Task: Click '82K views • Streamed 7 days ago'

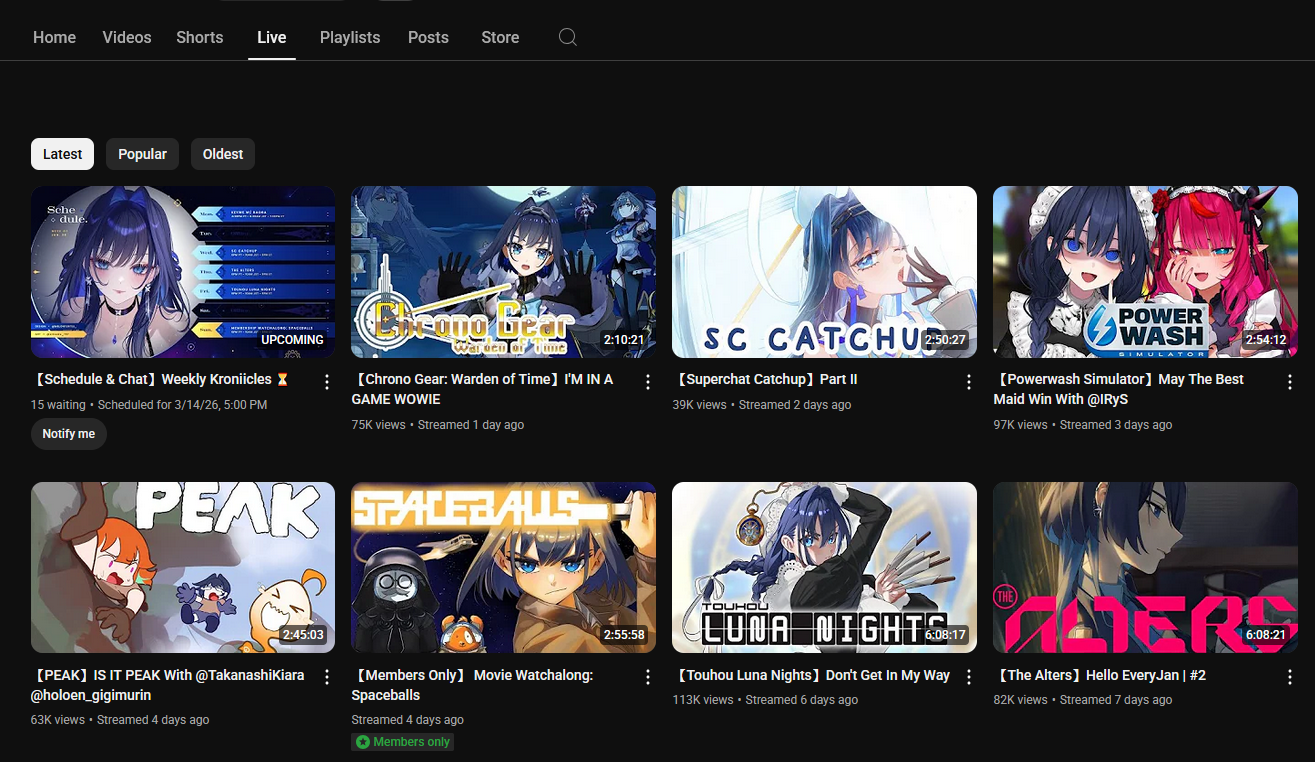Action: (x=1083, y=700)
